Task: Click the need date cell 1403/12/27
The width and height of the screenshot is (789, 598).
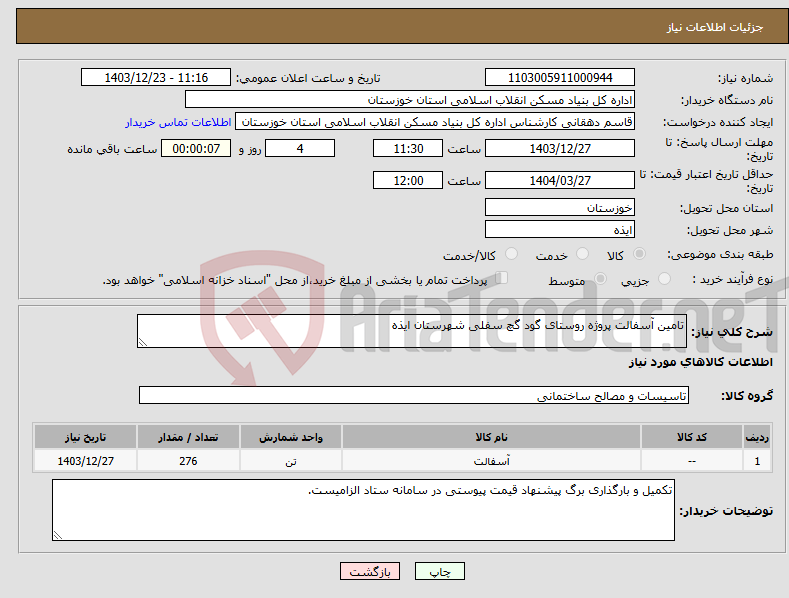Action: 86,461
